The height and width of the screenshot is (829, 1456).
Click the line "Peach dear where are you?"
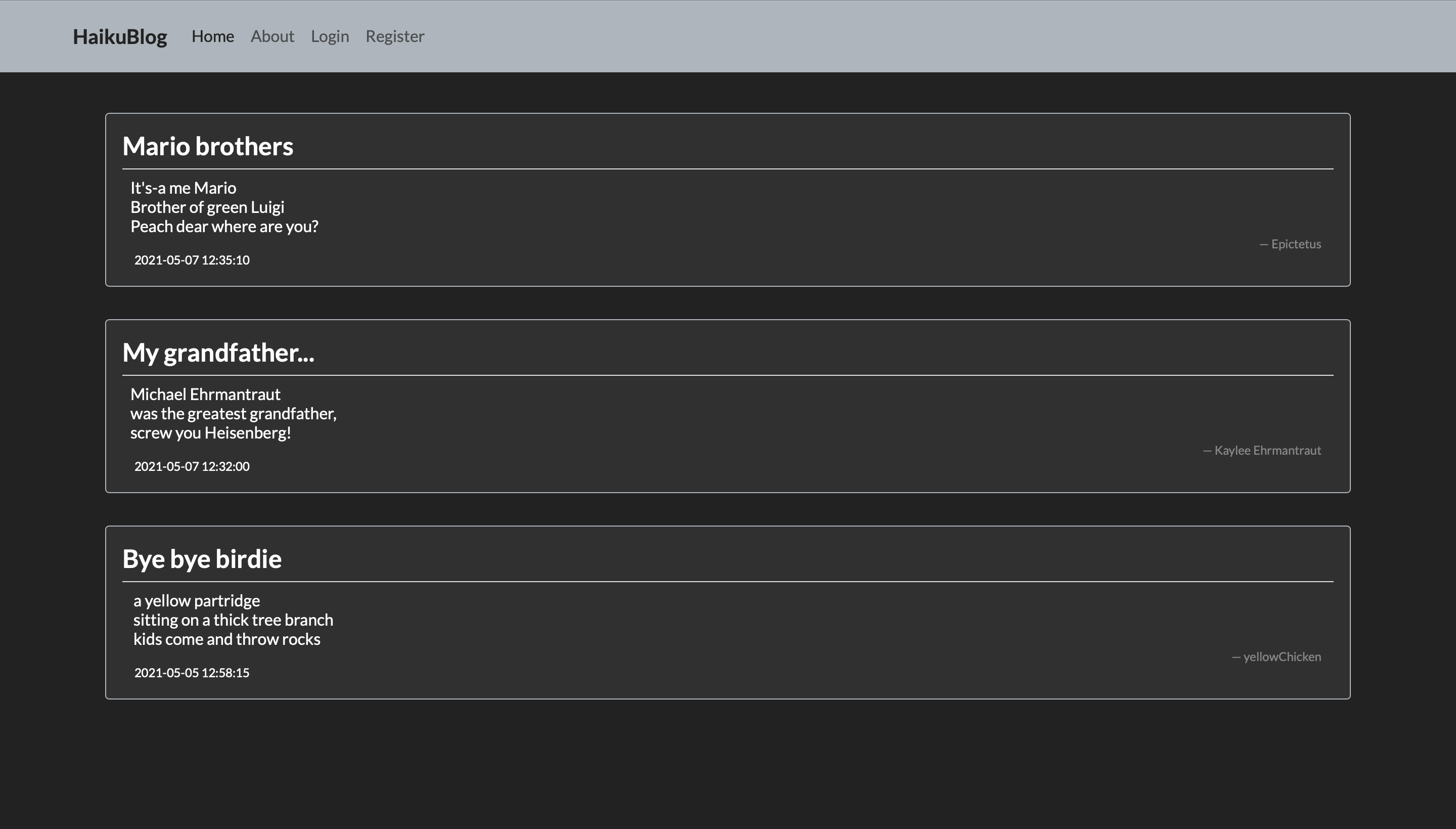pos(224,227)
